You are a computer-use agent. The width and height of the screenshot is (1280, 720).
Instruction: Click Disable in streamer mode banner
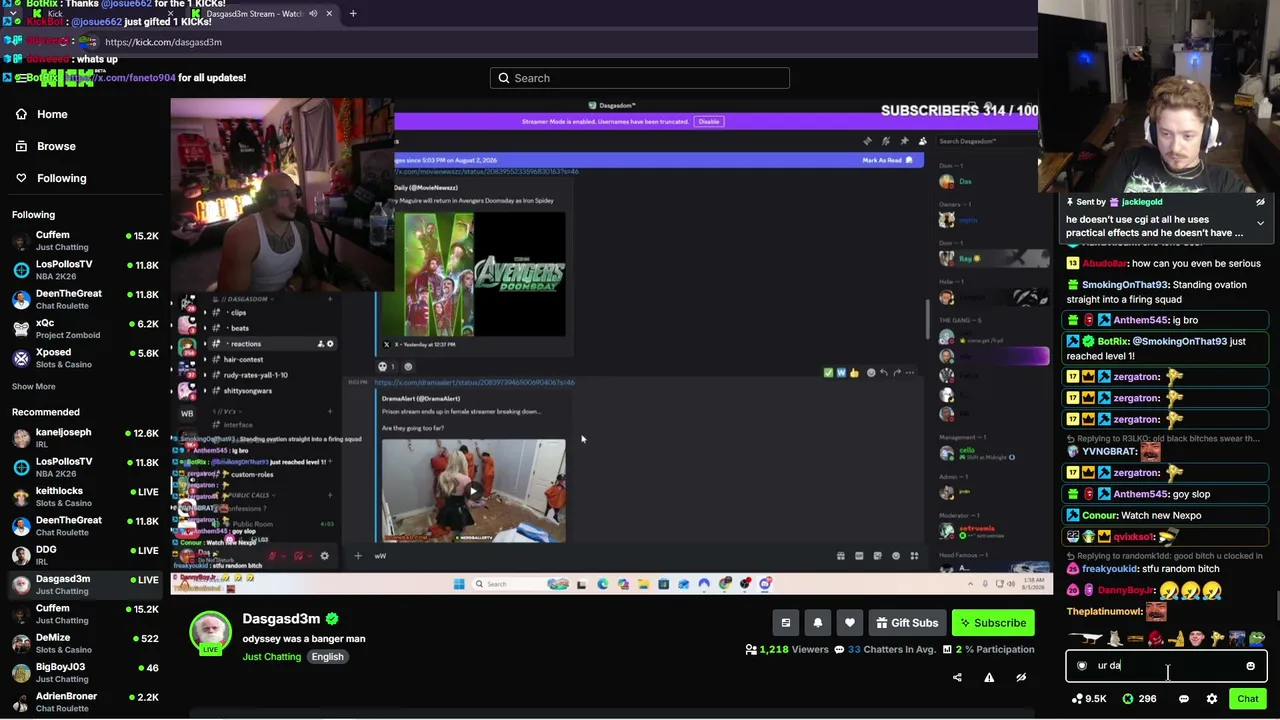click(709, 121)
